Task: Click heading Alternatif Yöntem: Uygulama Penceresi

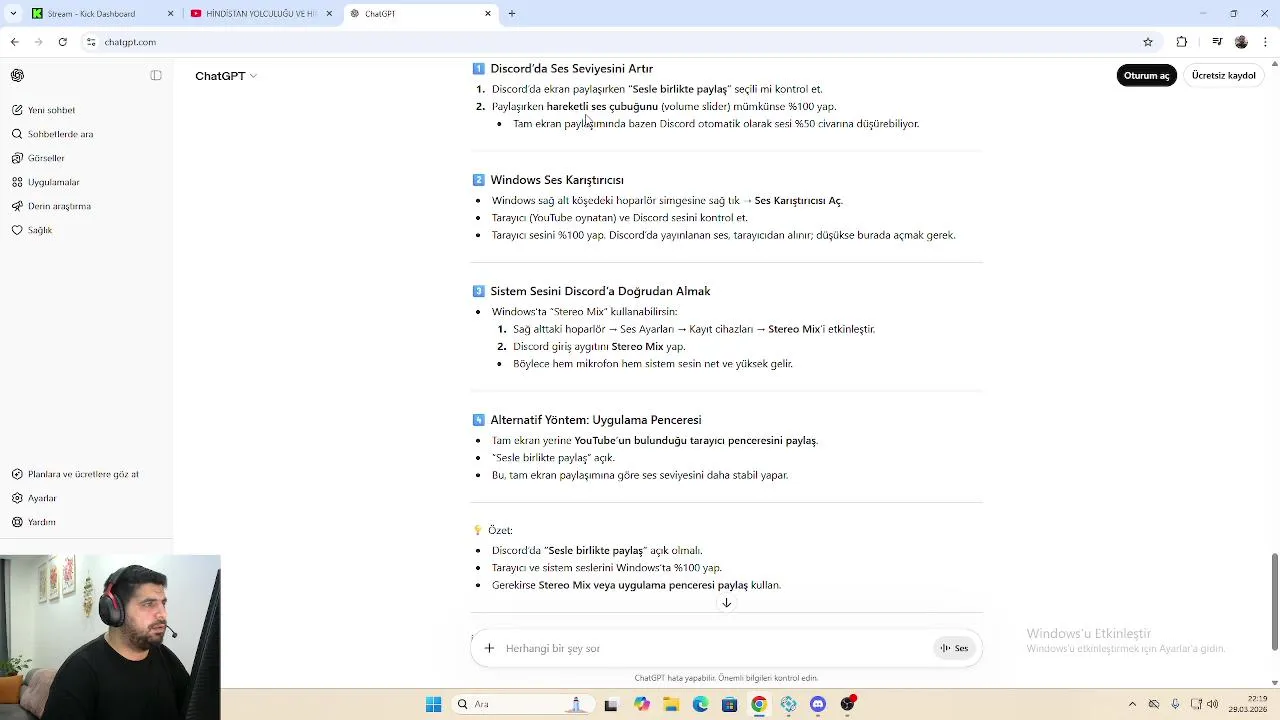Action: click(x=596, y=420)
